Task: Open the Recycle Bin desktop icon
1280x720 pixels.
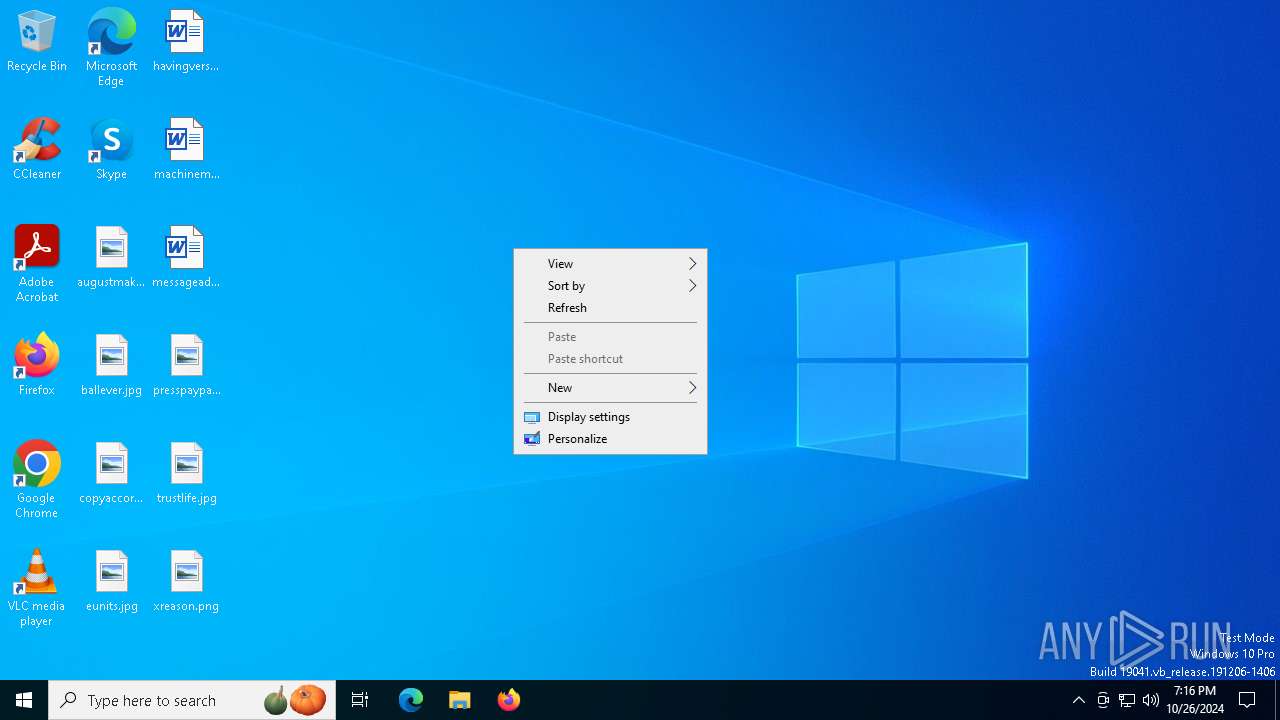Action: (37, 42)
